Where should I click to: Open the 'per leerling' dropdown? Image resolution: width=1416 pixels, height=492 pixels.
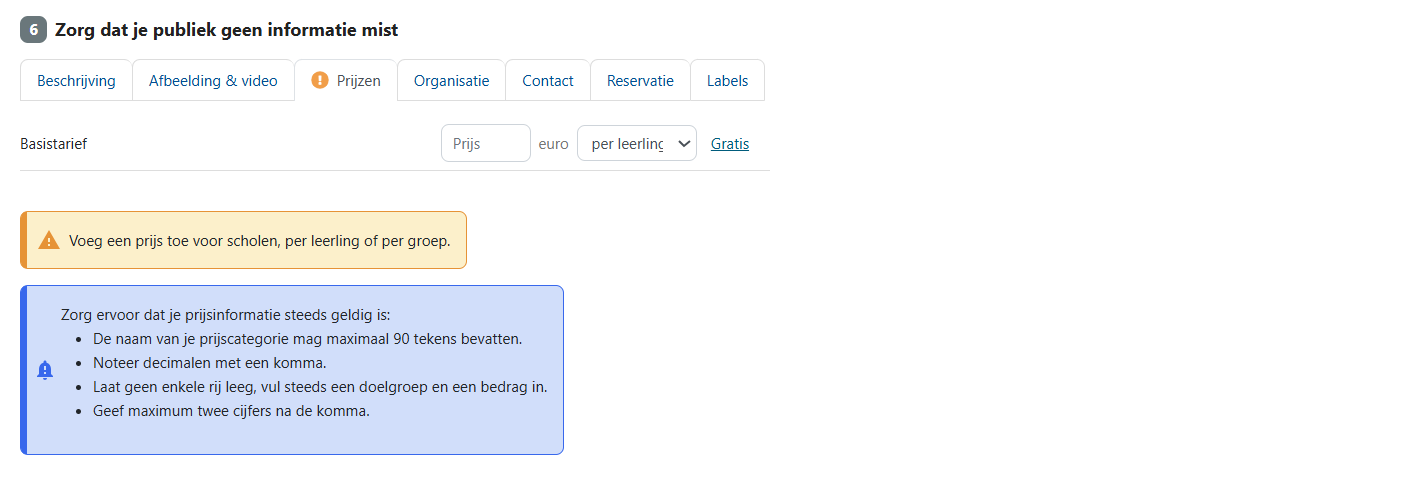point(628,144)
